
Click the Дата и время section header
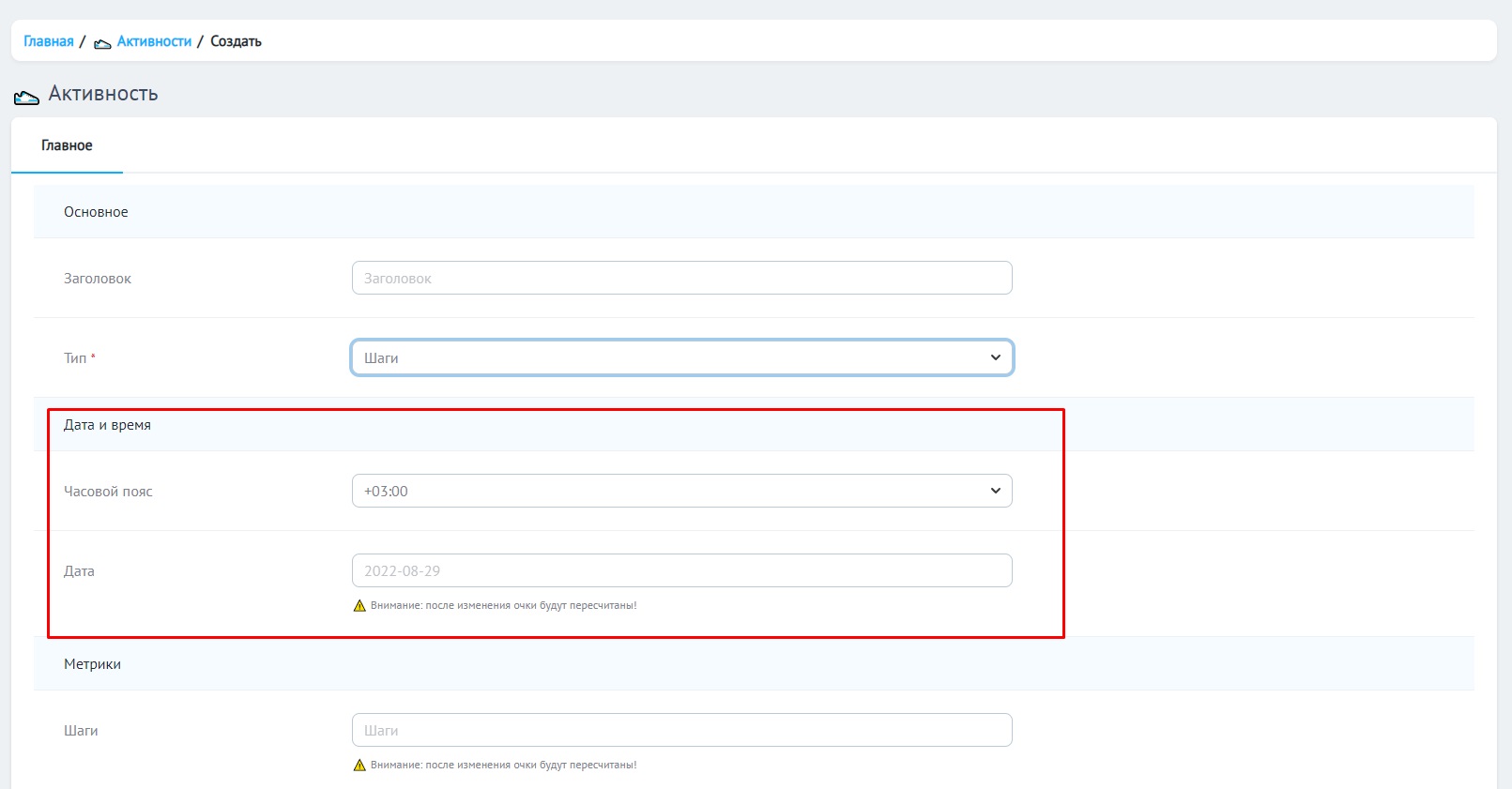[x=107, y=425]
